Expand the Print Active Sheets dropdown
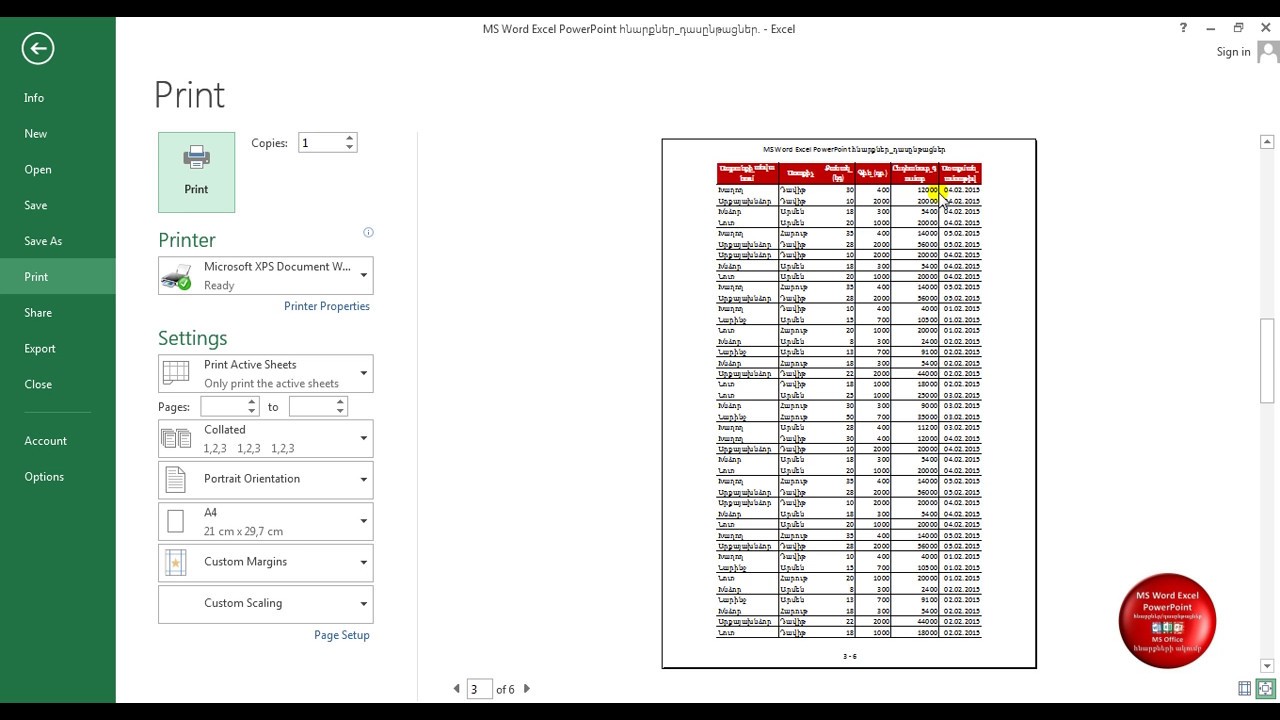Screen dimensions: 1280x720 tap(265, 373)
